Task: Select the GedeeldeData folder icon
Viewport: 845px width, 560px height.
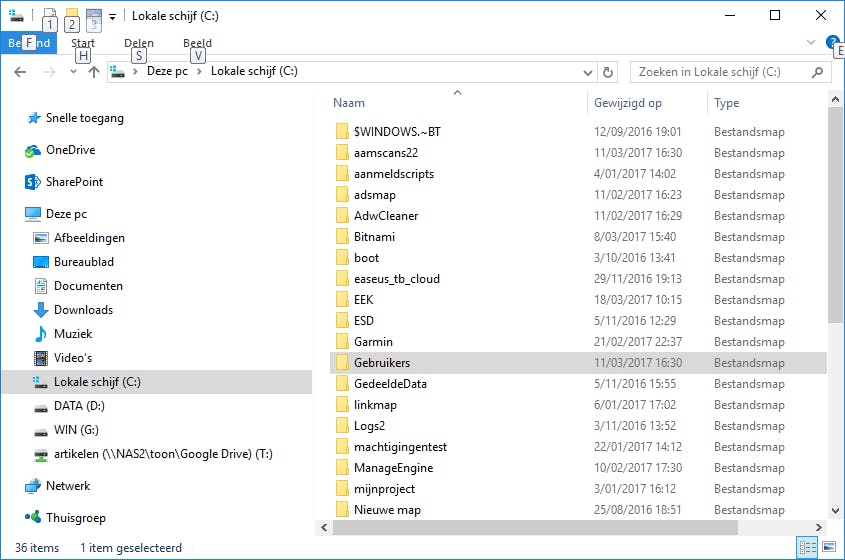Action: coord(342,384)
